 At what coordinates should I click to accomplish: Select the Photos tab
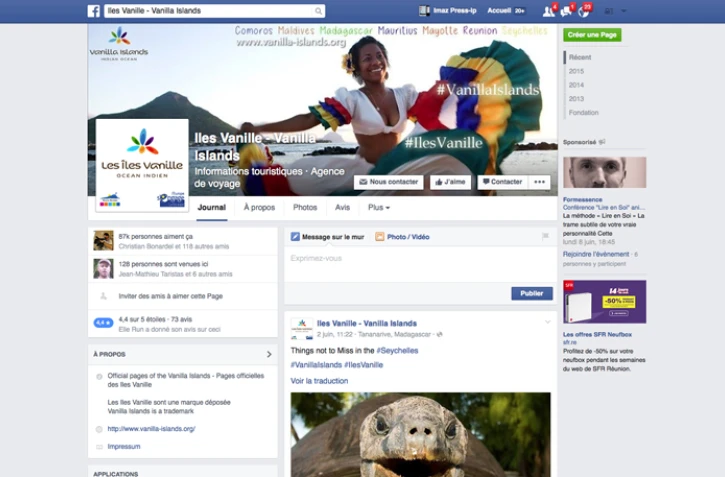[x=305, y=208]
